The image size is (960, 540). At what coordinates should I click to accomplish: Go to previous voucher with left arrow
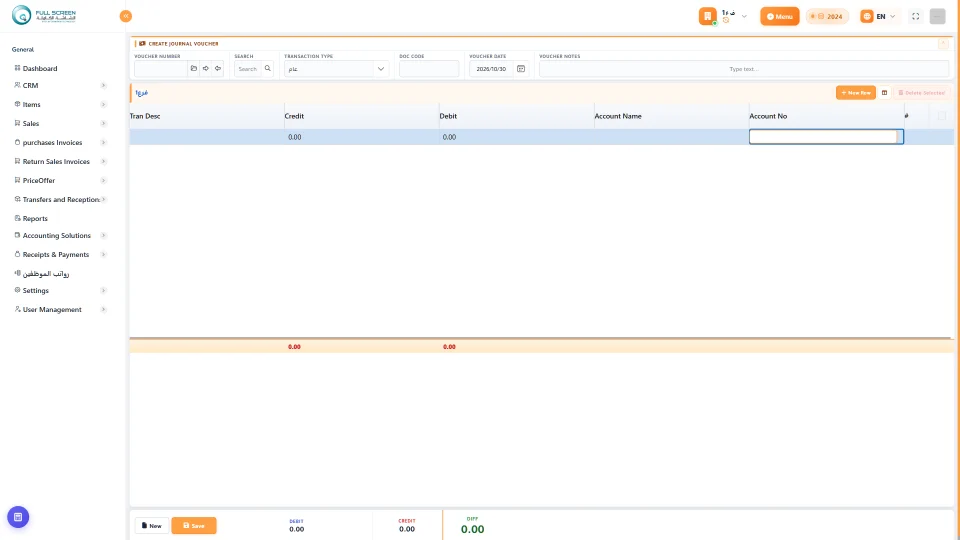218,69
